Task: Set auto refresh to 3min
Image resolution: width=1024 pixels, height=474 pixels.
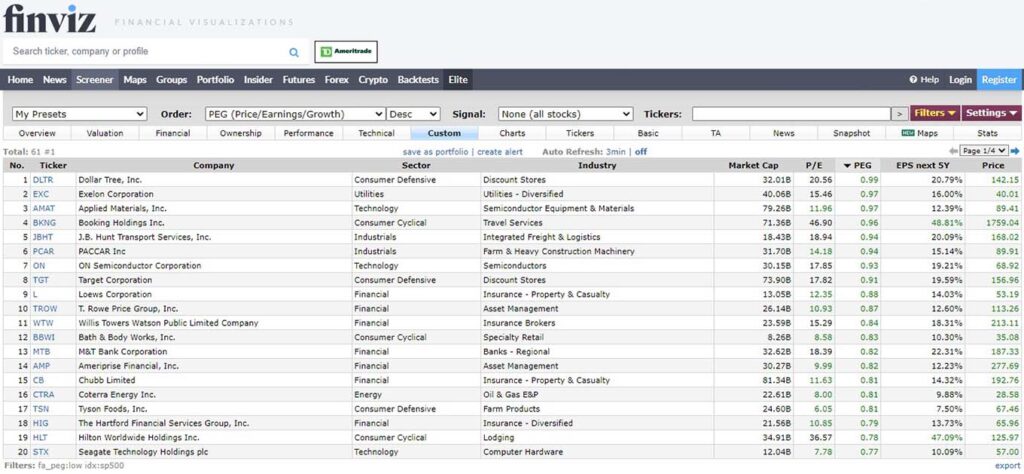Action: [615, 151]
